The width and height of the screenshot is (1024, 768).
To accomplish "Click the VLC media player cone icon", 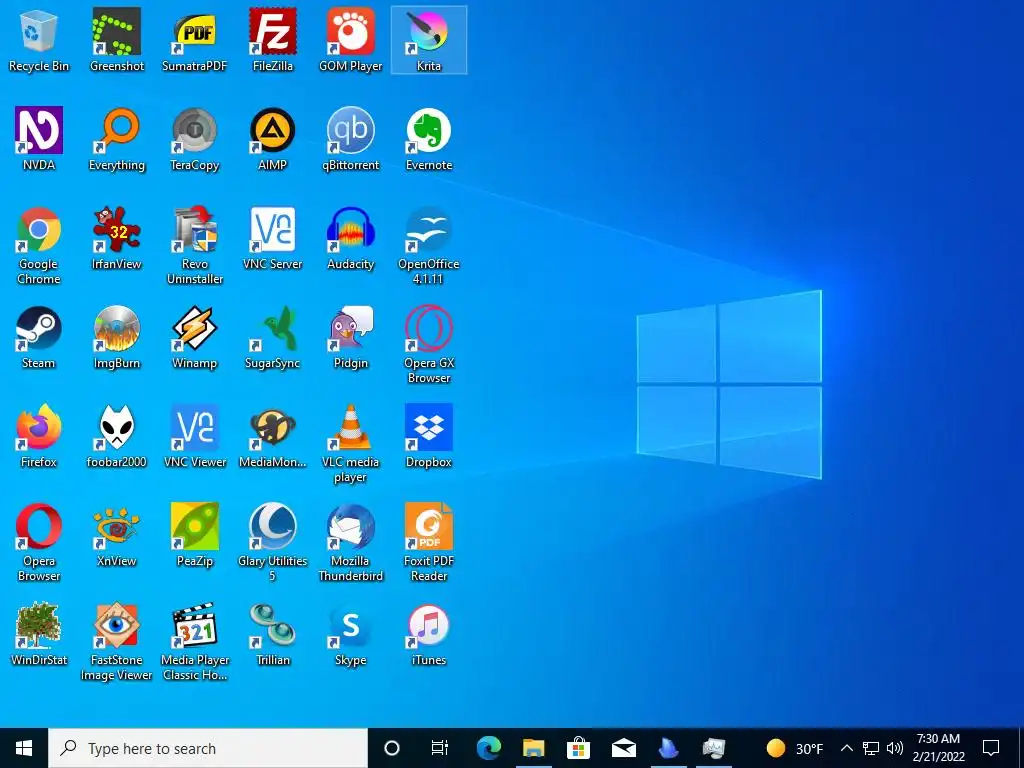I will pyautogui.click(x=351, y=444).
